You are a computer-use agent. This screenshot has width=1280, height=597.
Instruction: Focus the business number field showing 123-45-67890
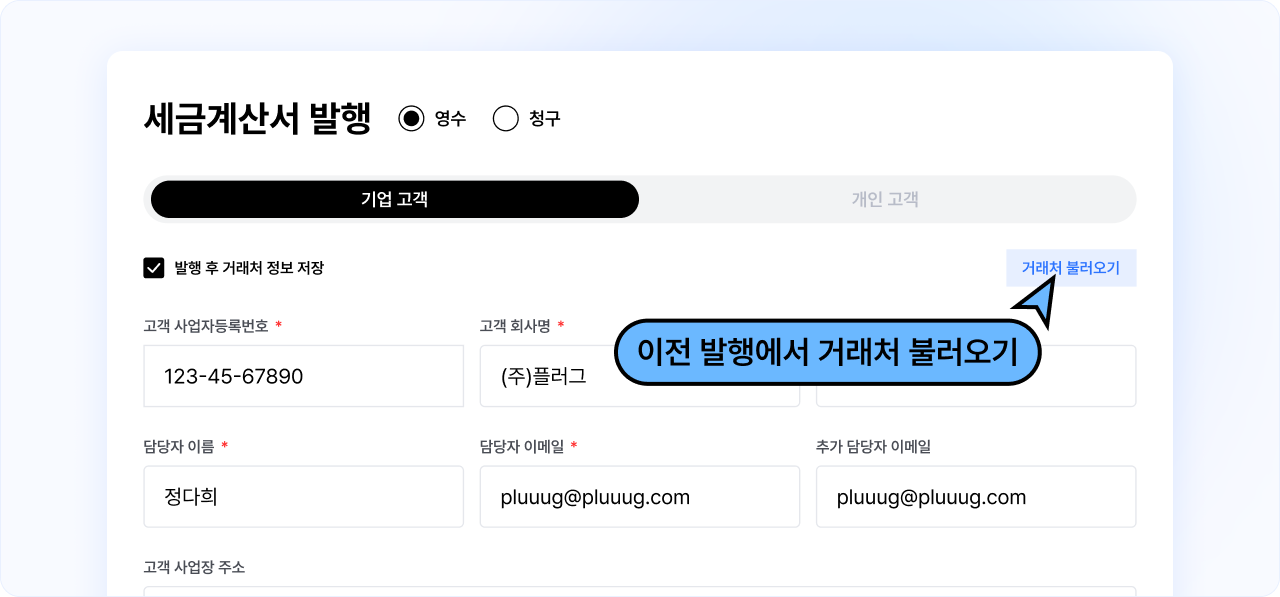(303, 376)
